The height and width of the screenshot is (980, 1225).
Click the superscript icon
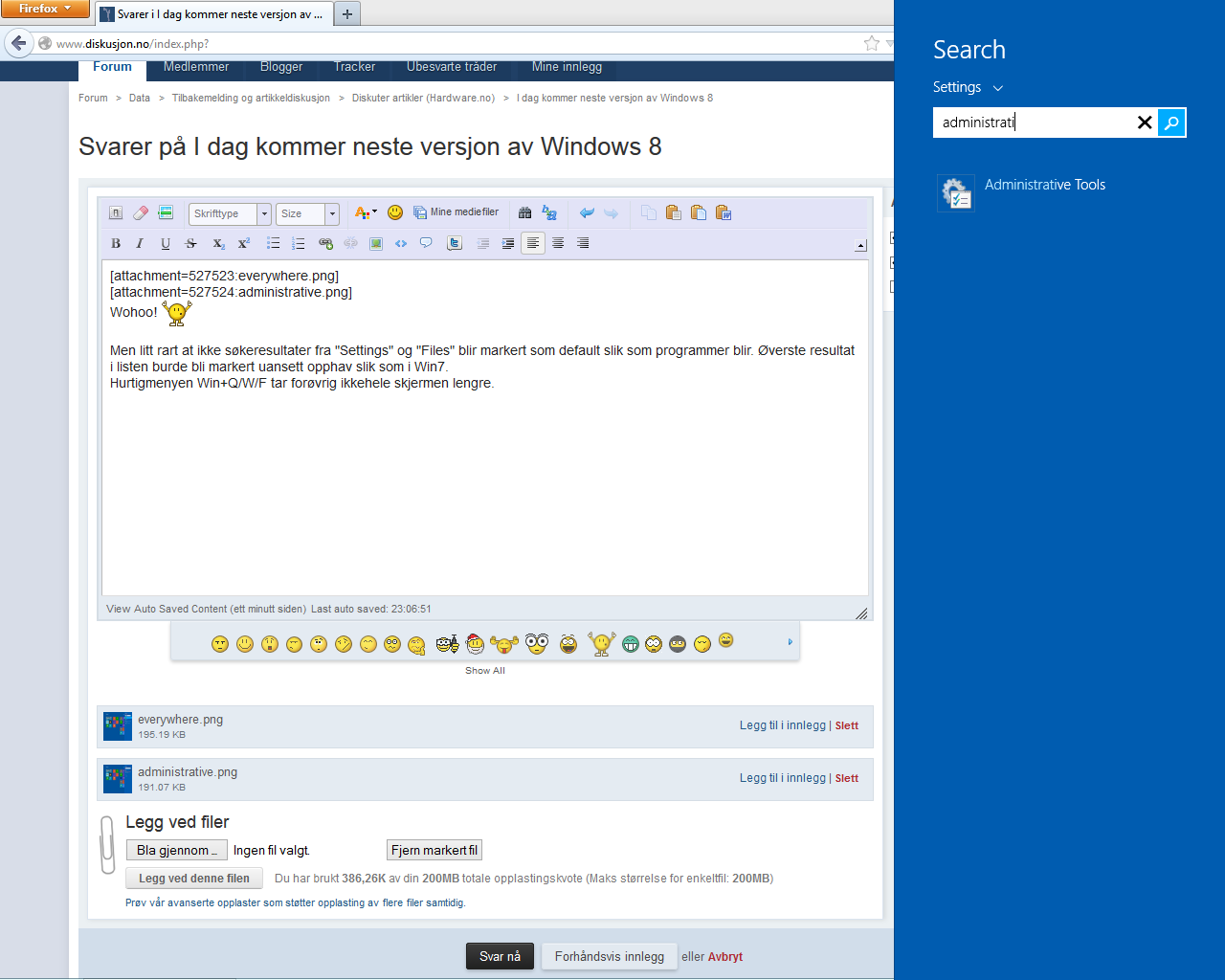pyautogui.click(x=244, y=243)
